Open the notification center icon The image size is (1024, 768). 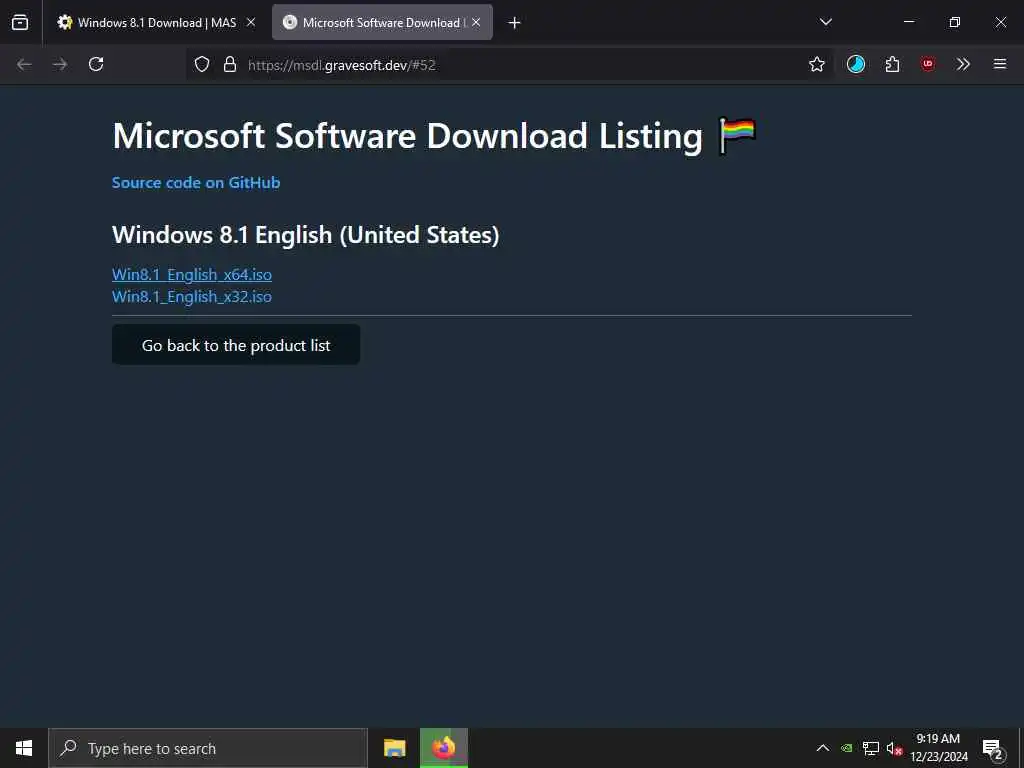click(x=993, y=748)
